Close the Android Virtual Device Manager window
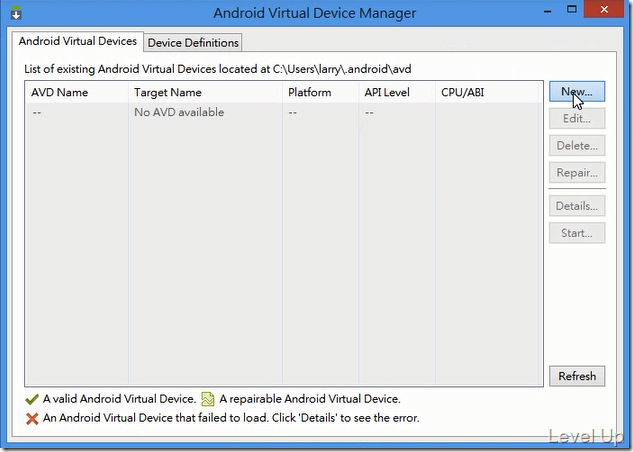The image size is (633, 452). [x=604, y=9]
